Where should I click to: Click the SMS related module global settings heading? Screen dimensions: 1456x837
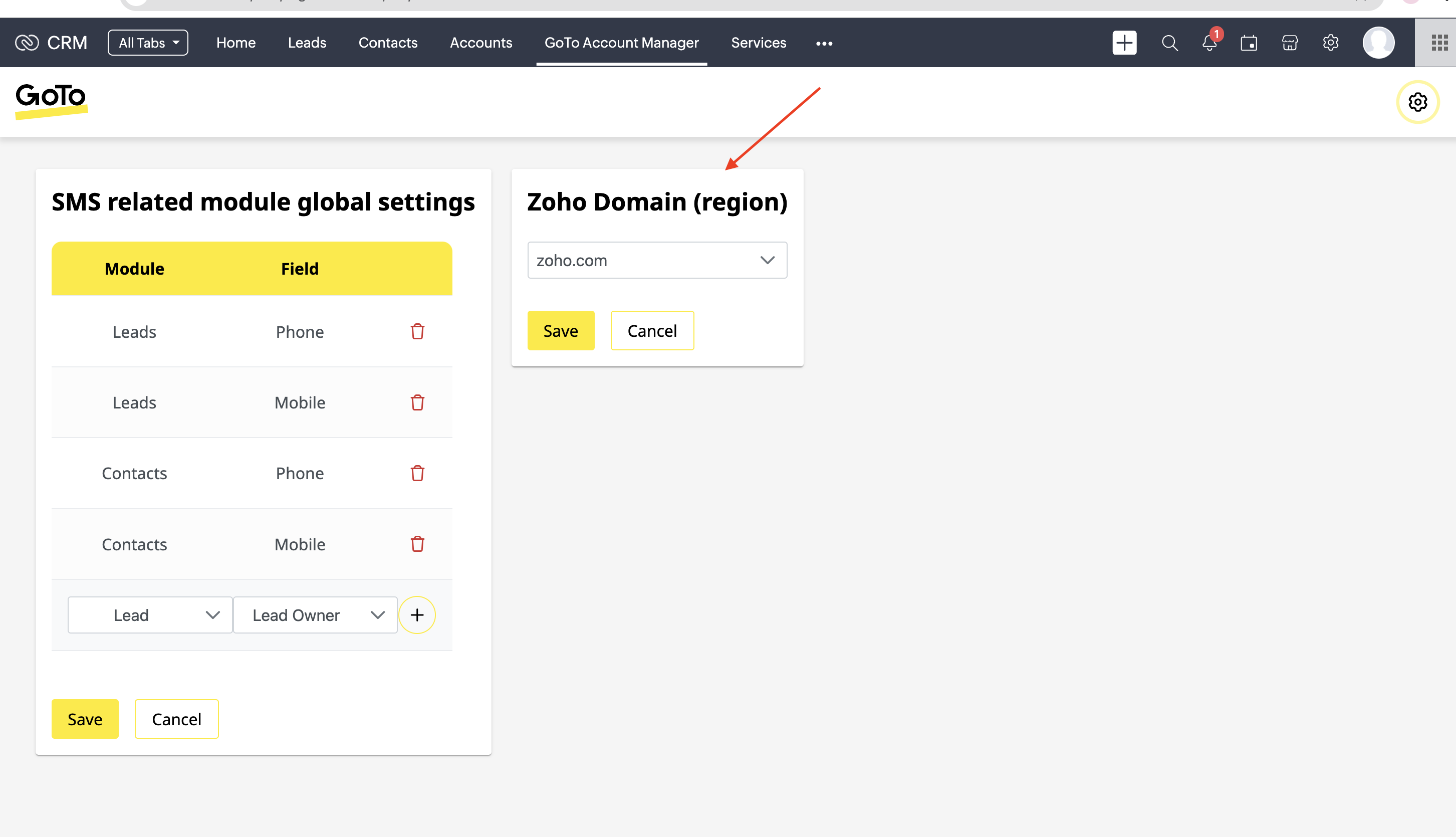pos(263,202)
